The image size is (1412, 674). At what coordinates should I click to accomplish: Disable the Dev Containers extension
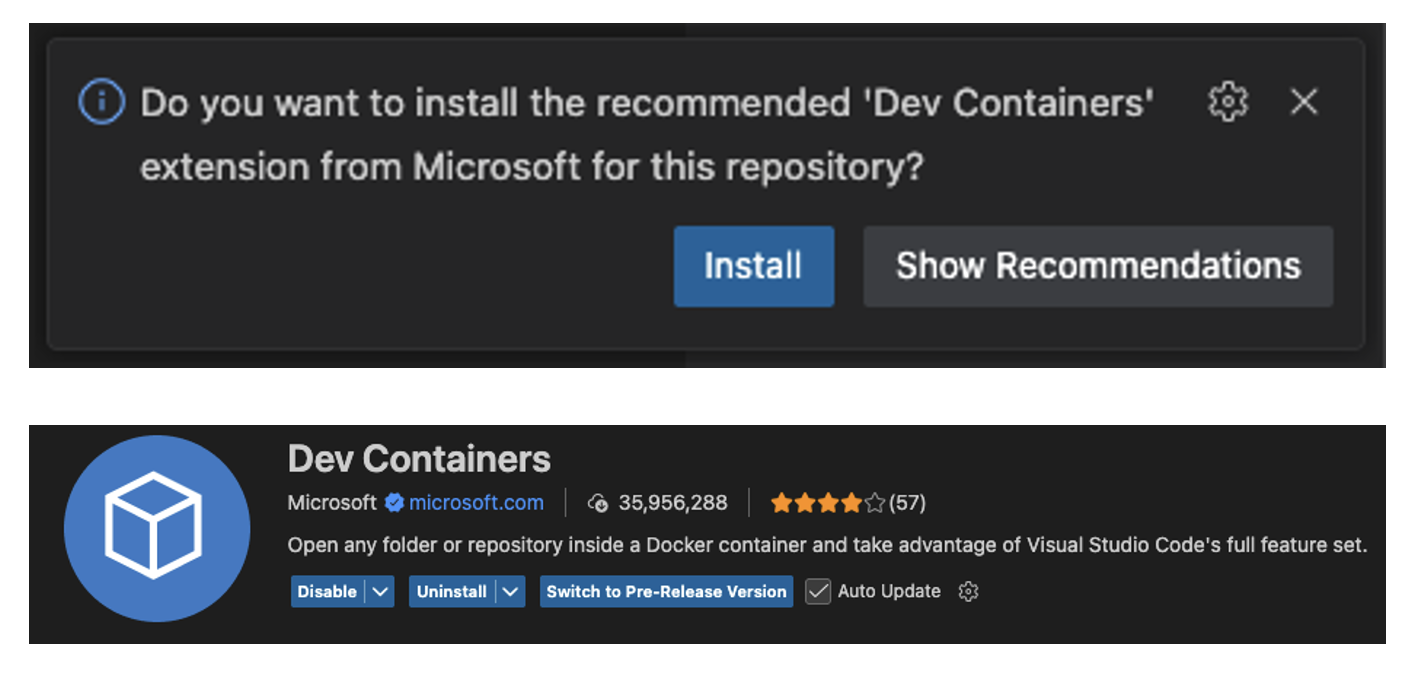coord(327,591)
